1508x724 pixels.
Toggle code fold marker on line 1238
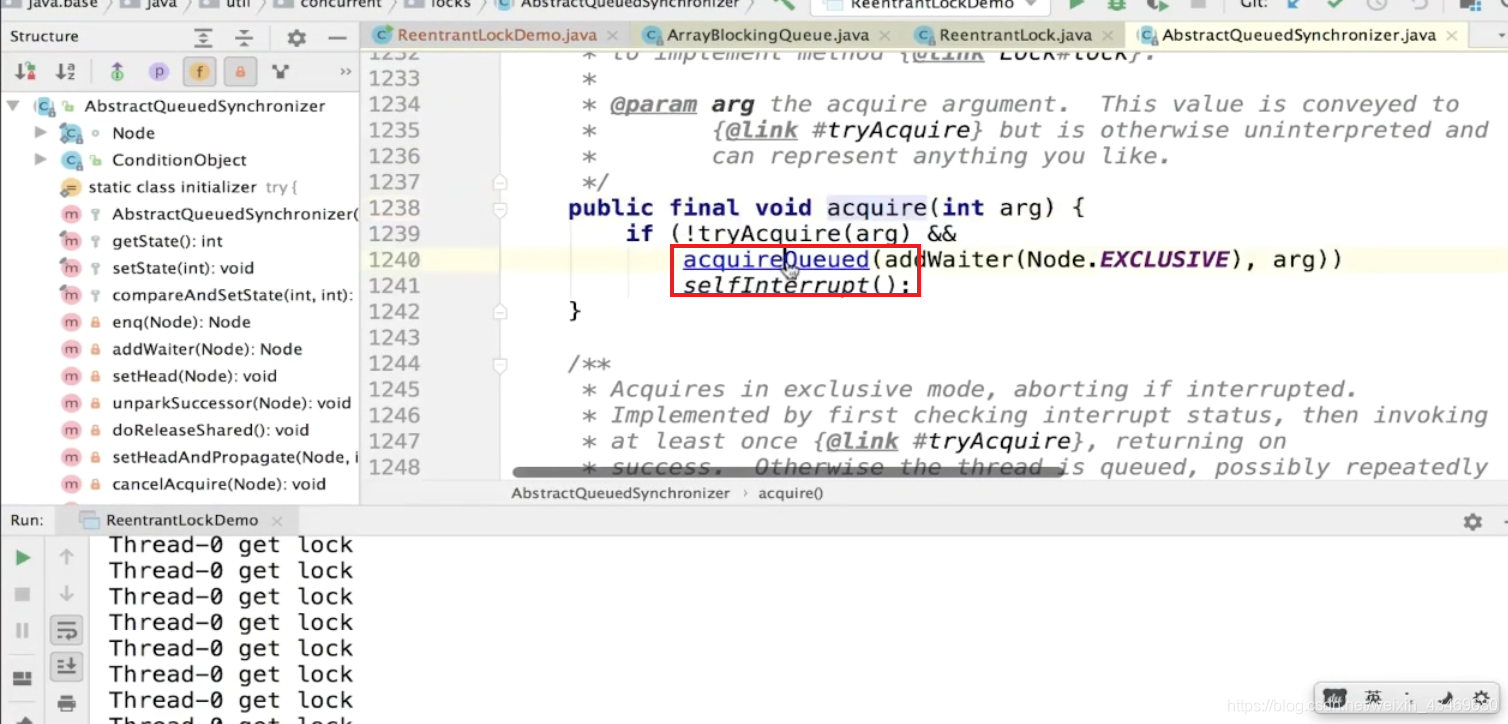point(499,209)
